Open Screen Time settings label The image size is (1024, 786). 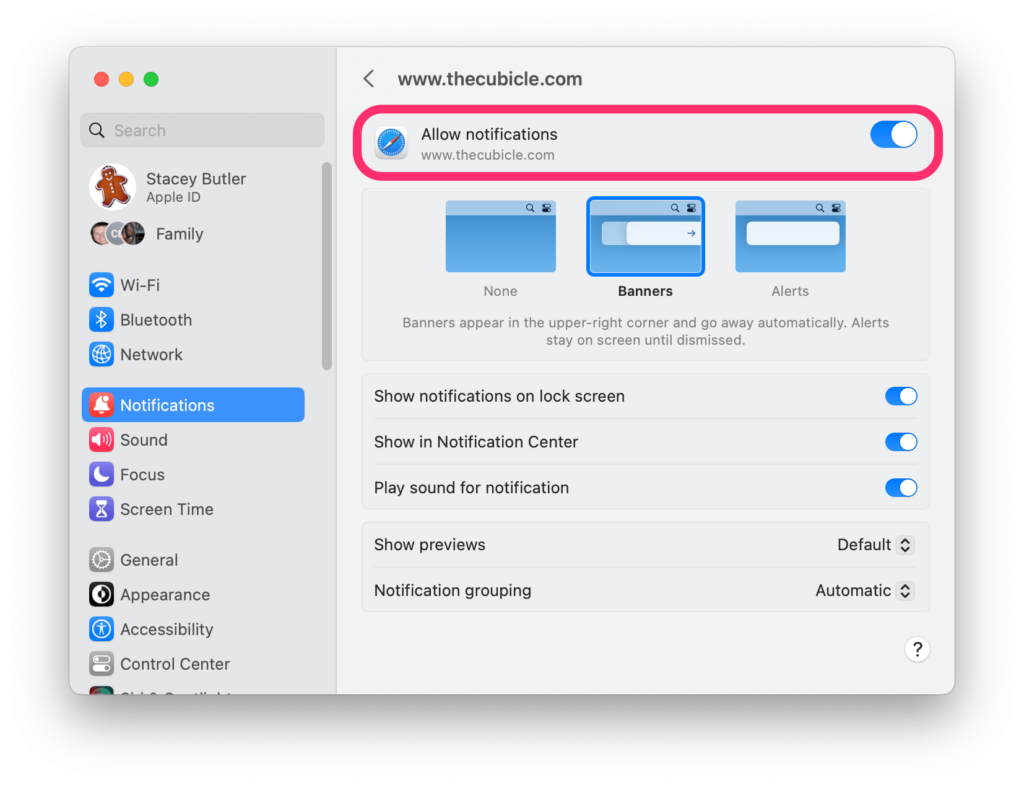coord(167,509)
